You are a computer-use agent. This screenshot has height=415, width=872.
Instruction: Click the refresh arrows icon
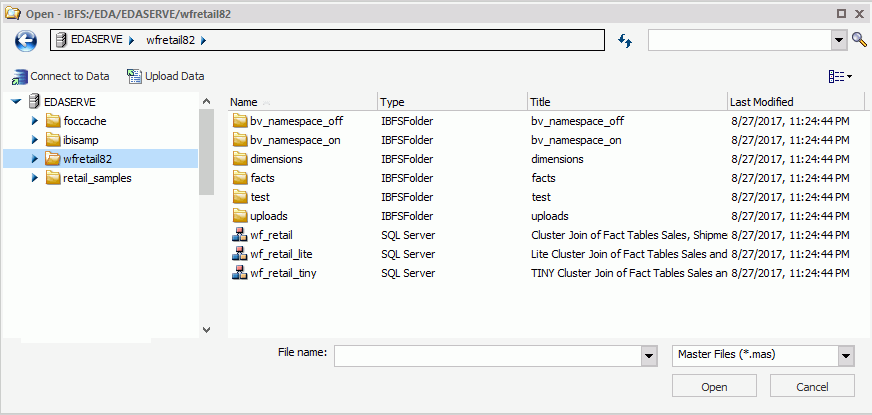(x=626, y=40)
